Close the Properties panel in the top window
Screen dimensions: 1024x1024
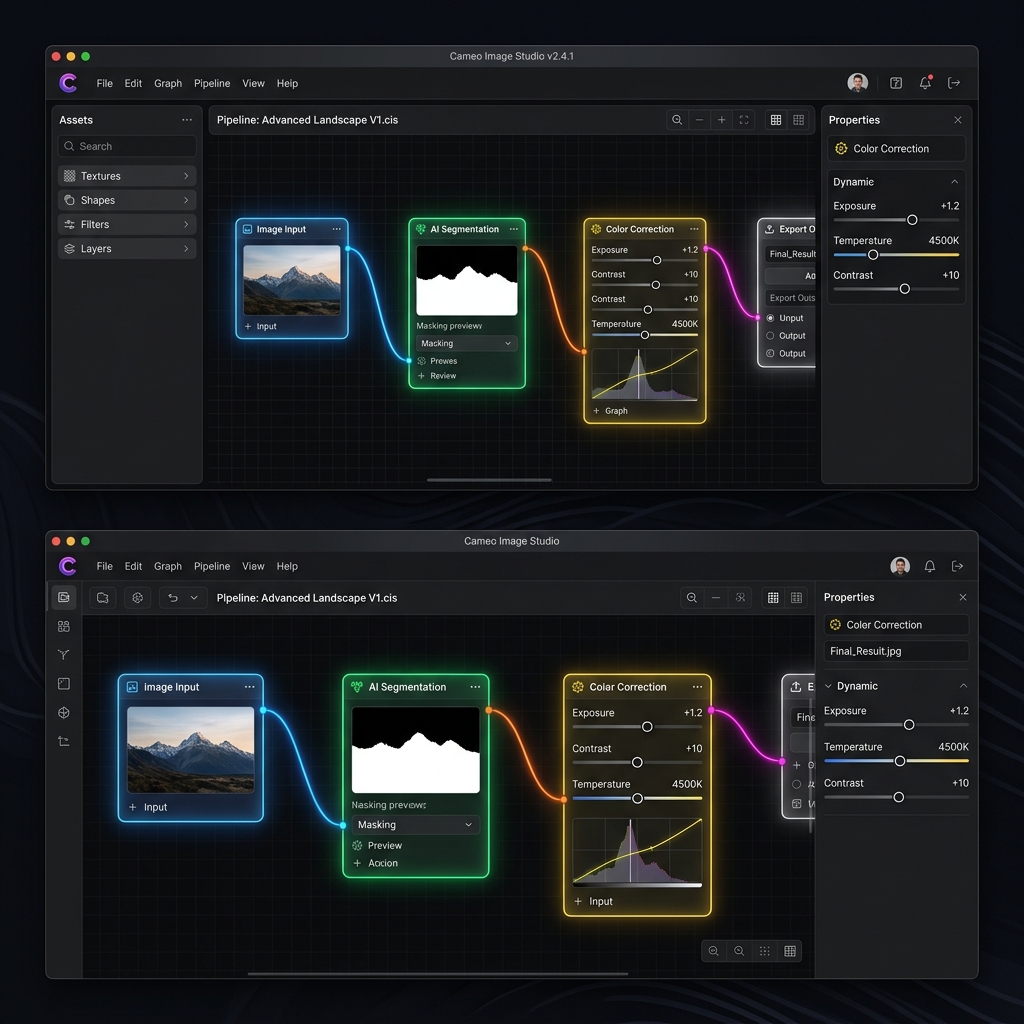click(x=957, y=120)
